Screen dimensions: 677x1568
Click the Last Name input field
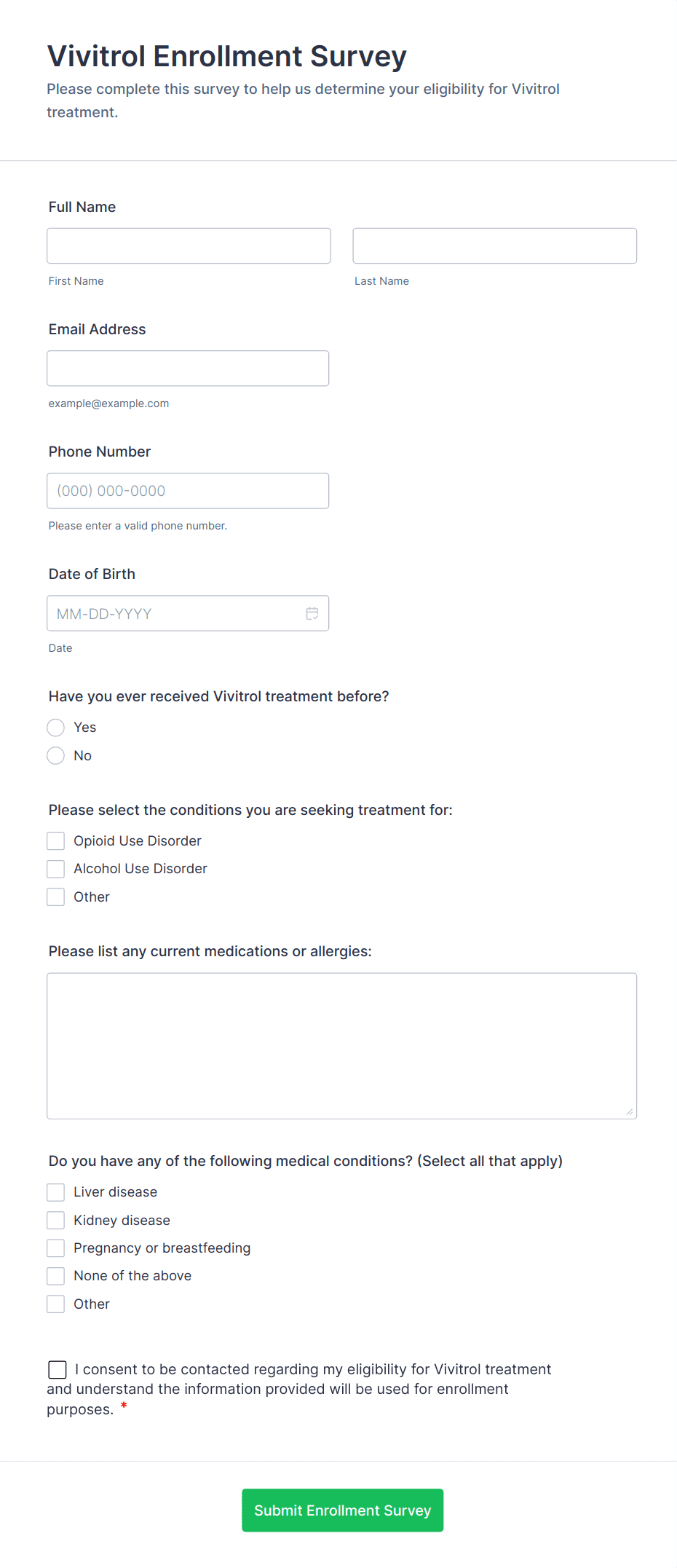(494, 245)
